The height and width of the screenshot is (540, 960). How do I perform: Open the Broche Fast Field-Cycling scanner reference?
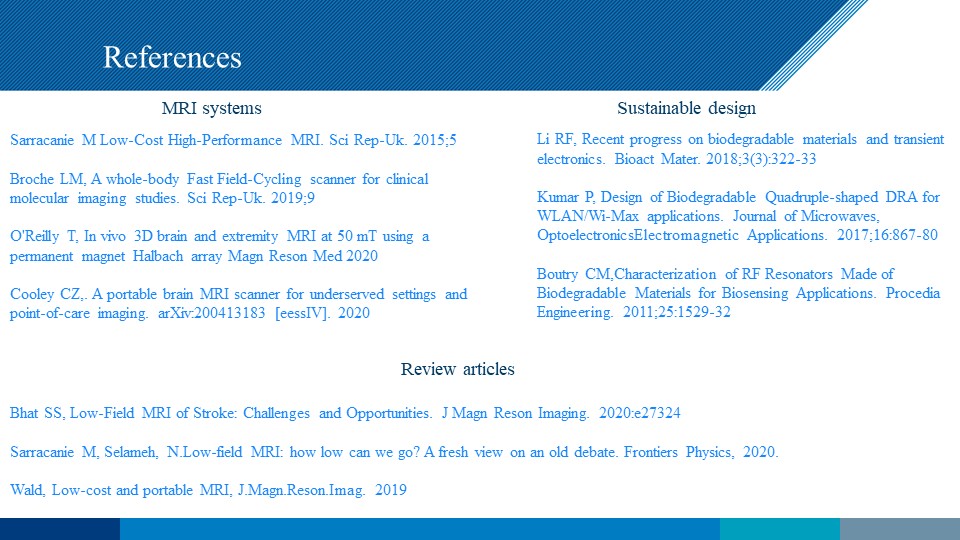point(218,189)
